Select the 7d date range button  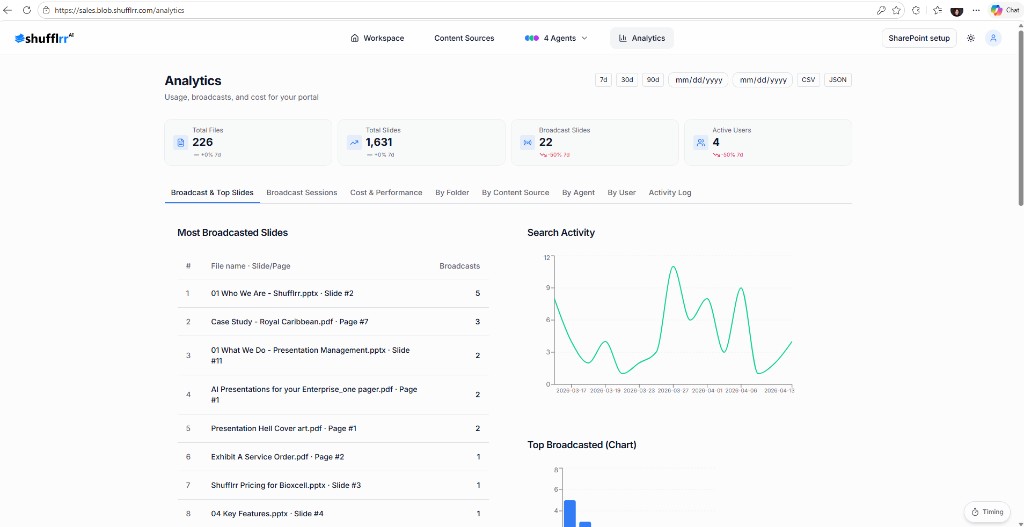[x=603, y=80]
